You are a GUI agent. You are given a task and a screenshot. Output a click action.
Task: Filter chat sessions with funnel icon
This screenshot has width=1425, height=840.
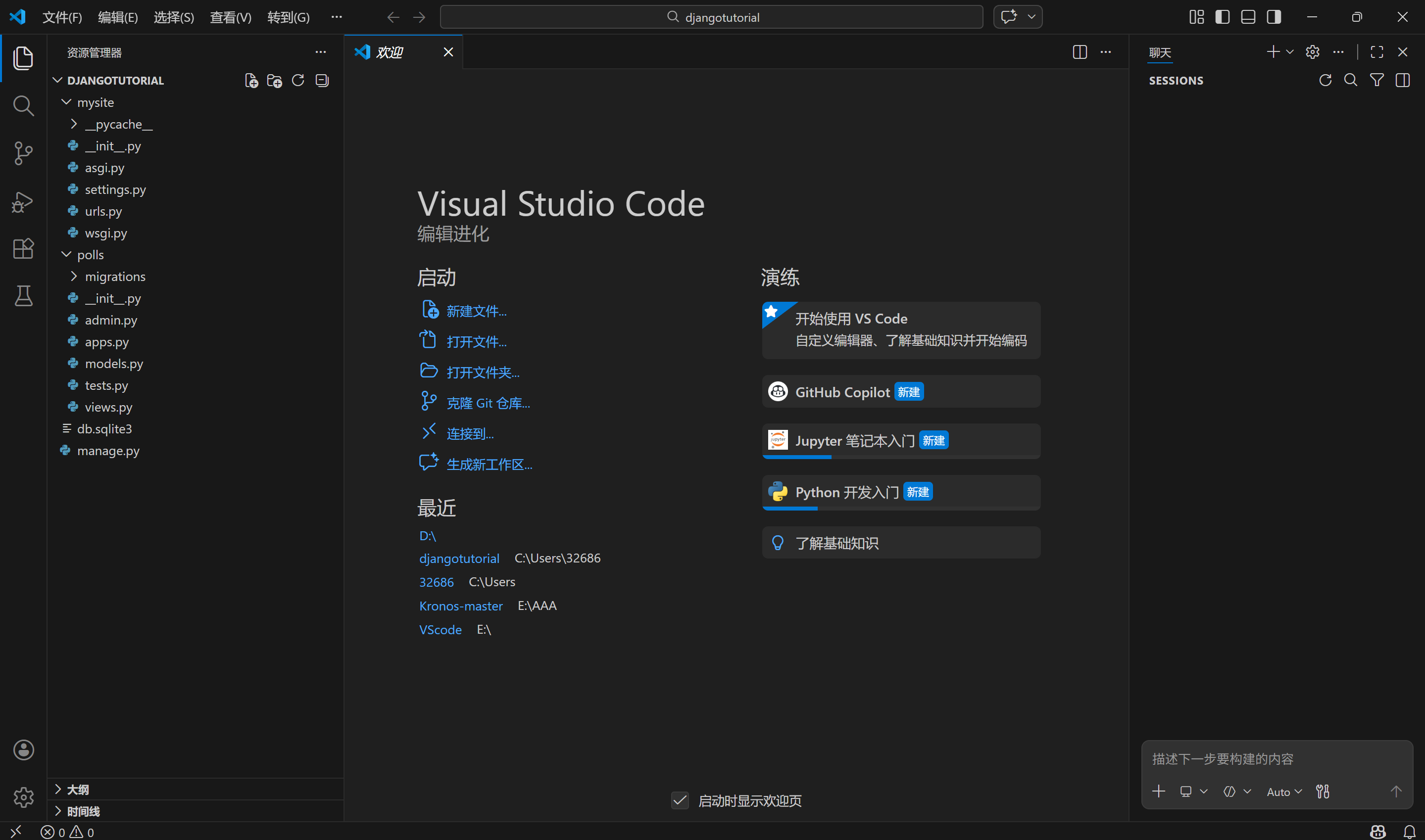coord(1377,80)
